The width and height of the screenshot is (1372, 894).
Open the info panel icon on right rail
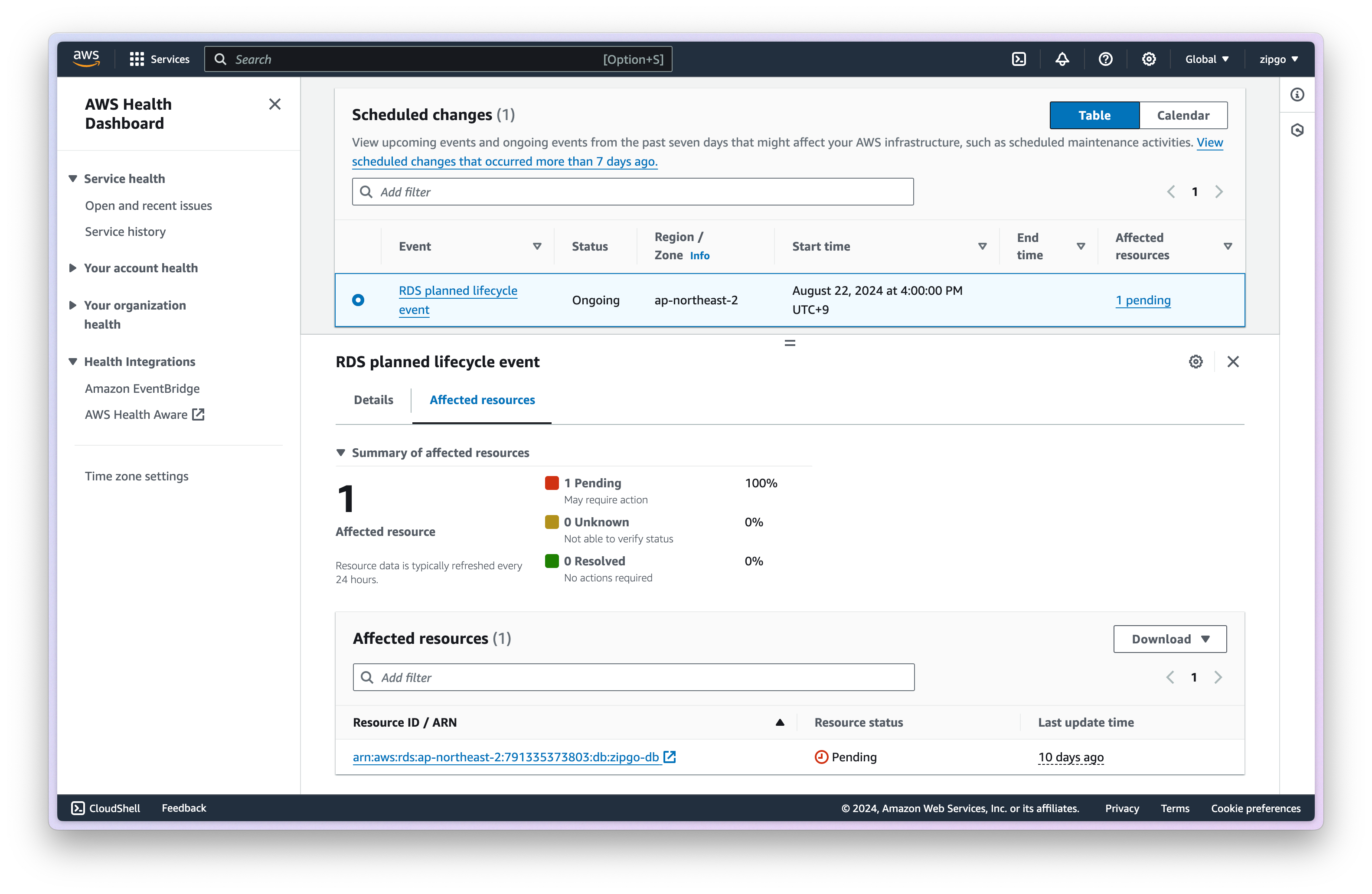coord(1297,95)
